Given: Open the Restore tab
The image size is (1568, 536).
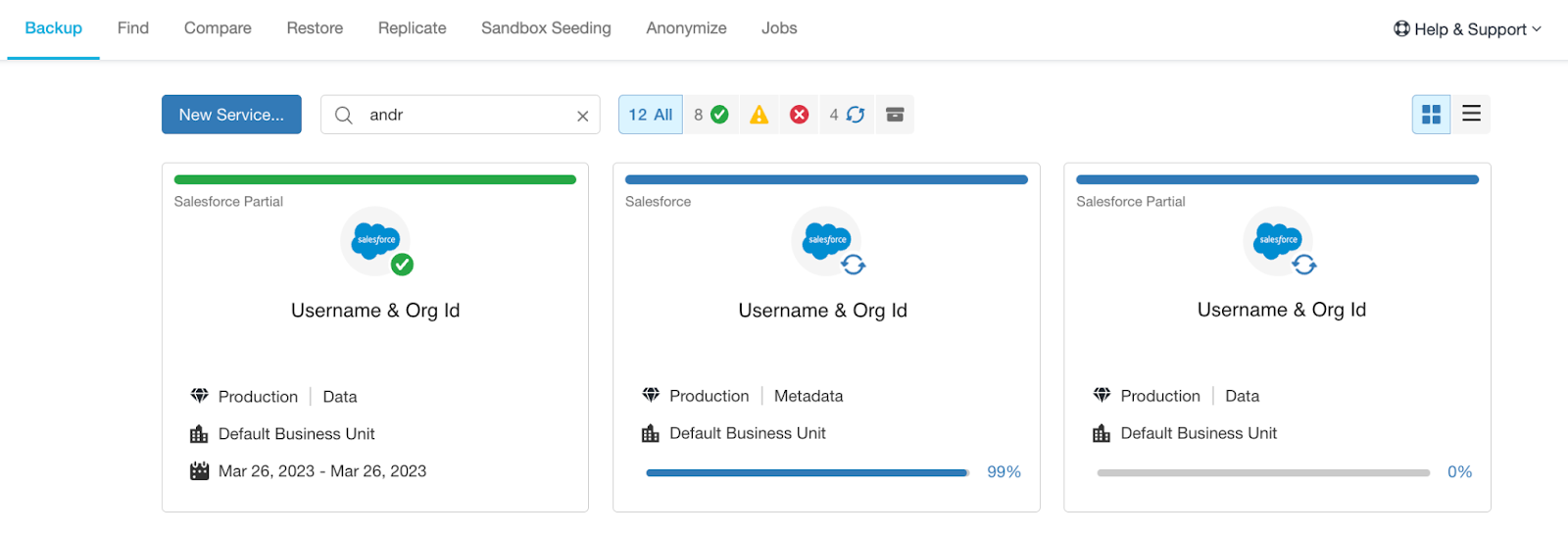Looking at the screenshot, I should (315, 28).
